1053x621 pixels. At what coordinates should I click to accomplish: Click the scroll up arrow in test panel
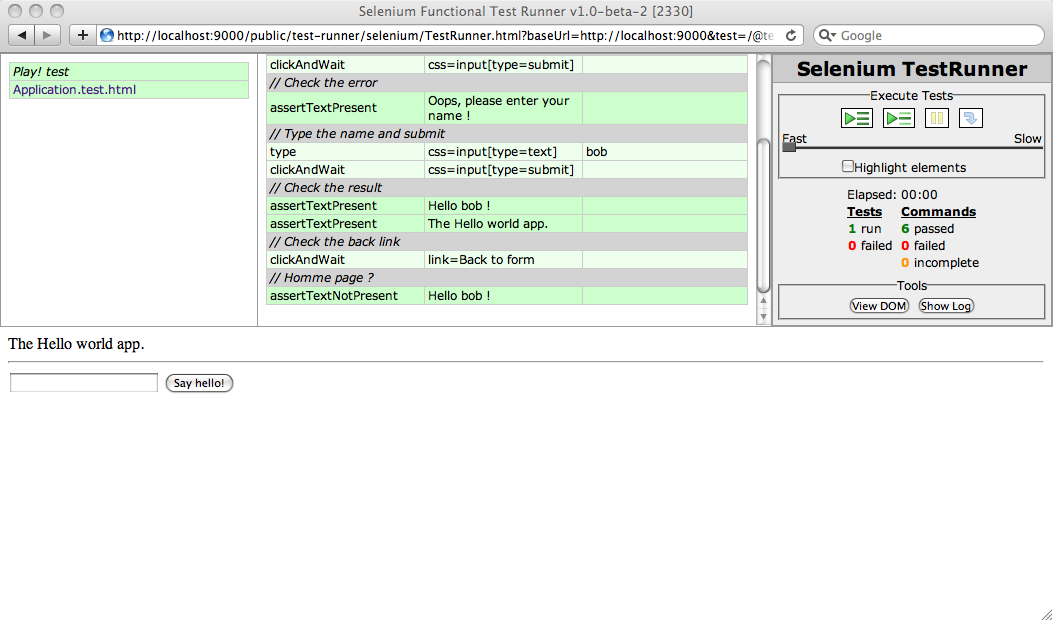click(764, 300)
